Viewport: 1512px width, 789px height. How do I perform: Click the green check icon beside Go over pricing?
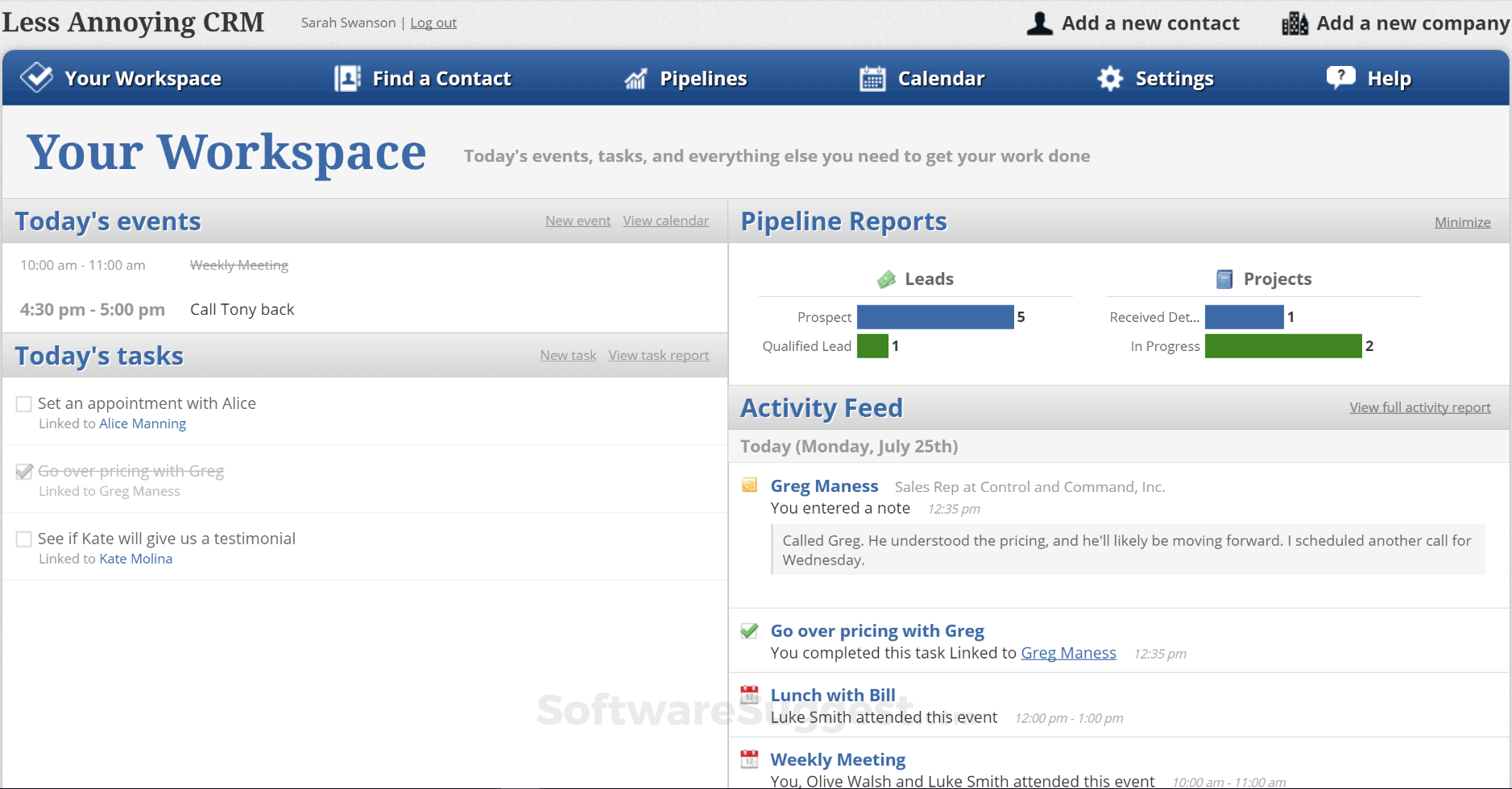[x=749, y=630]
